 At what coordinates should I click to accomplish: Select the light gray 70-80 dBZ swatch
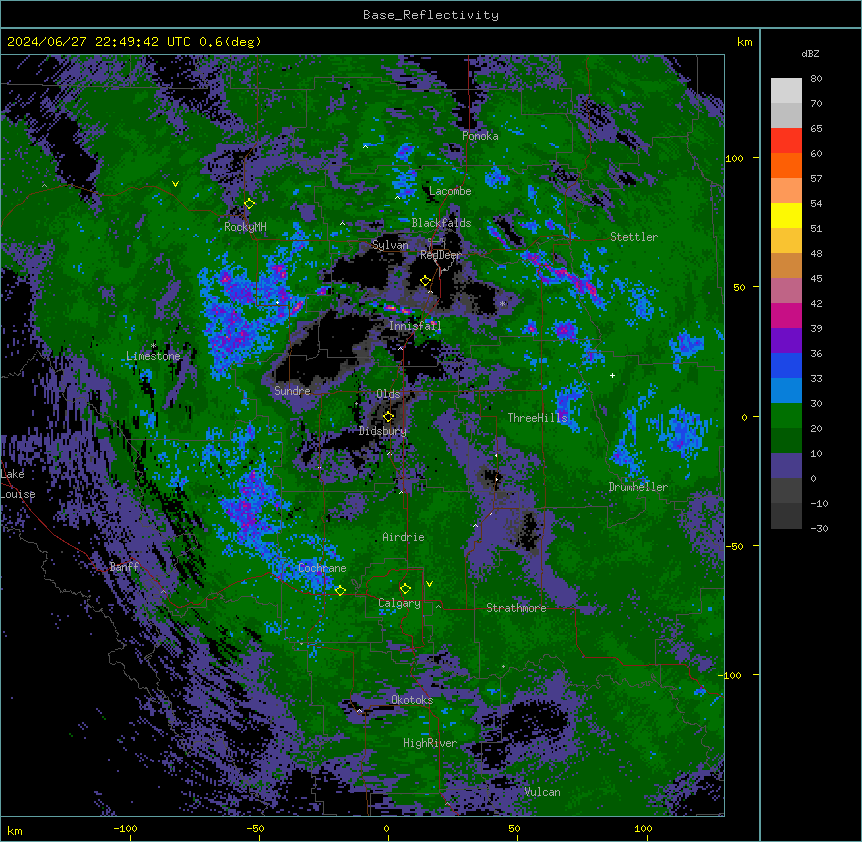pyautogui.click(x=786, y=91)
